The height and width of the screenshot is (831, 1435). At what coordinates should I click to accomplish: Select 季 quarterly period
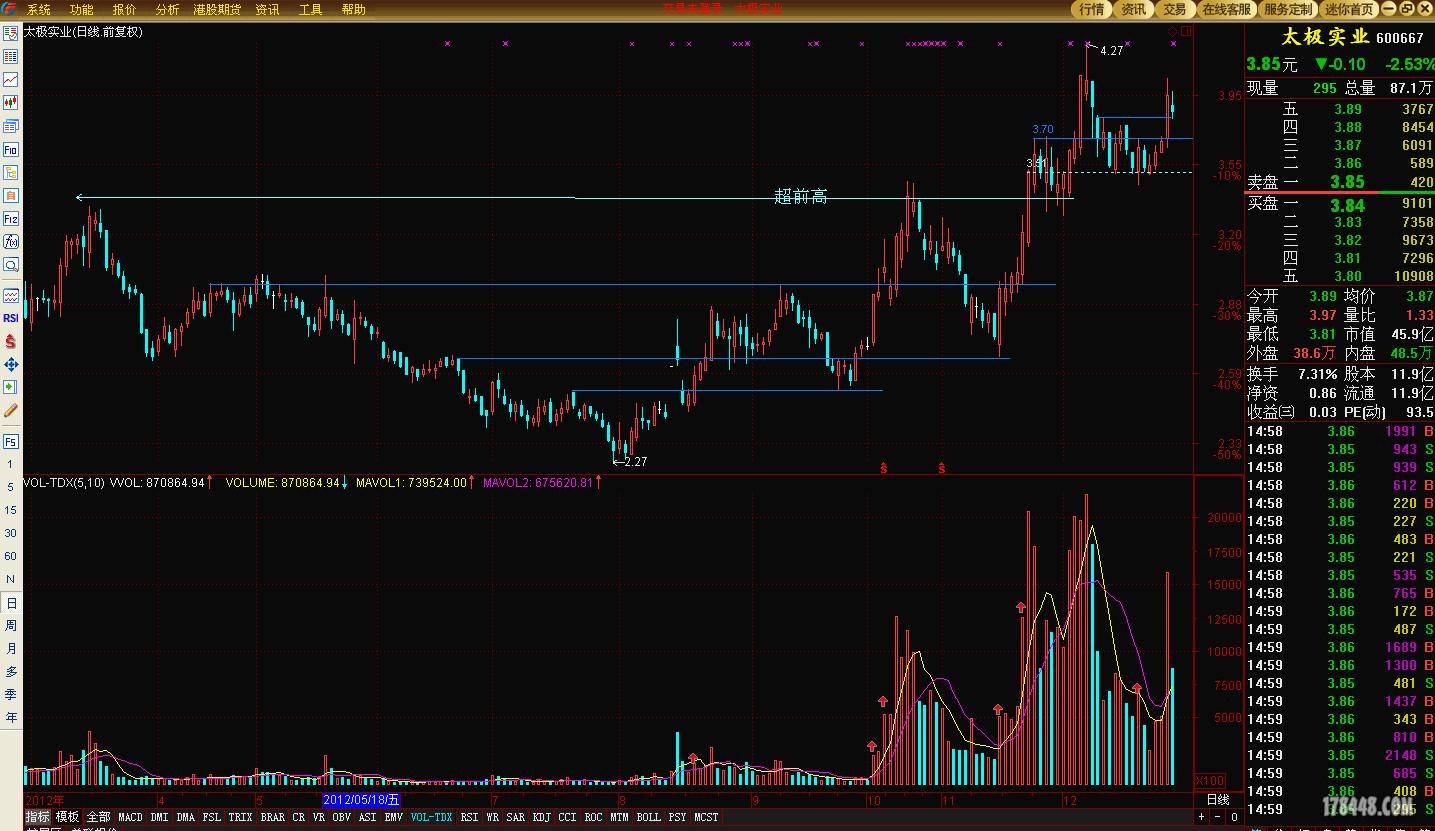click(11, 694)
